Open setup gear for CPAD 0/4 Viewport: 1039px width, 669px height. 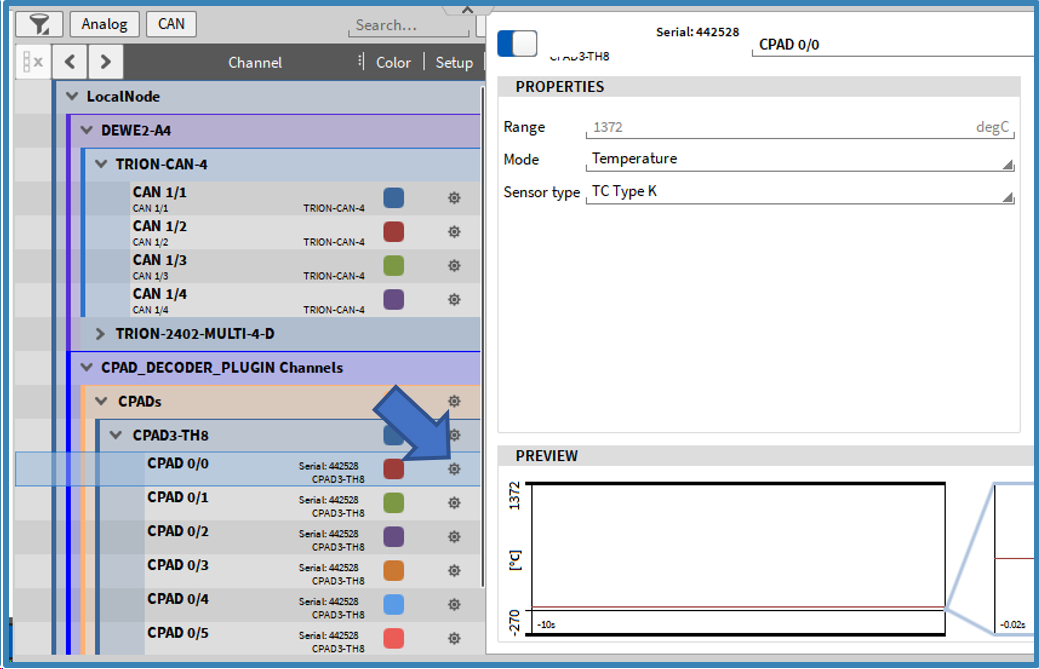[454, 604]
